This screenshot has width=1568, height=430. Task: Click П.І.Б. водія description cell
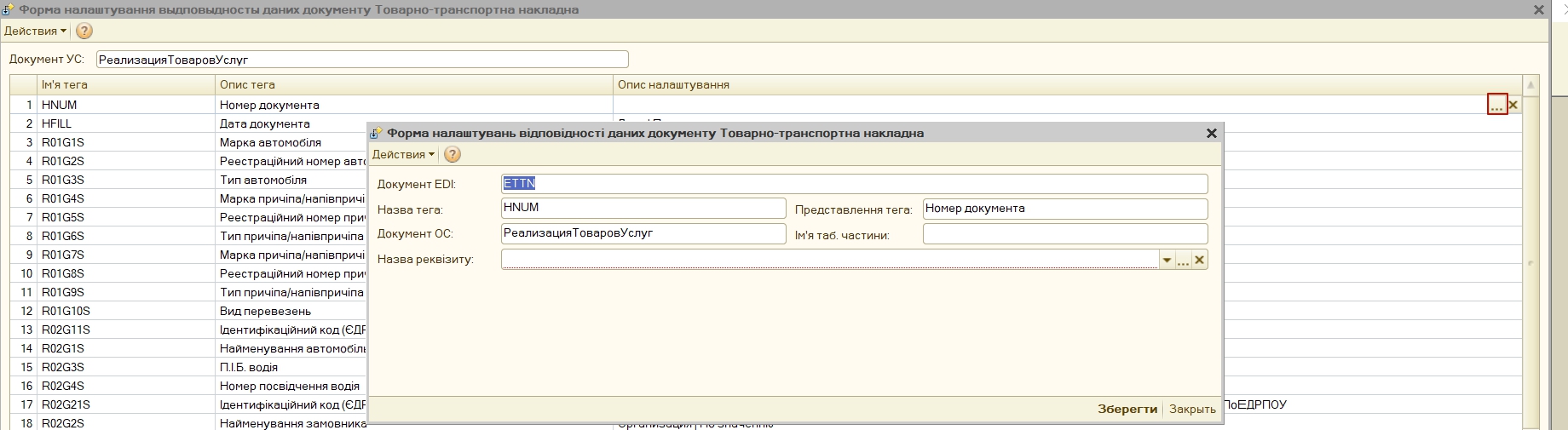[291, 367]
